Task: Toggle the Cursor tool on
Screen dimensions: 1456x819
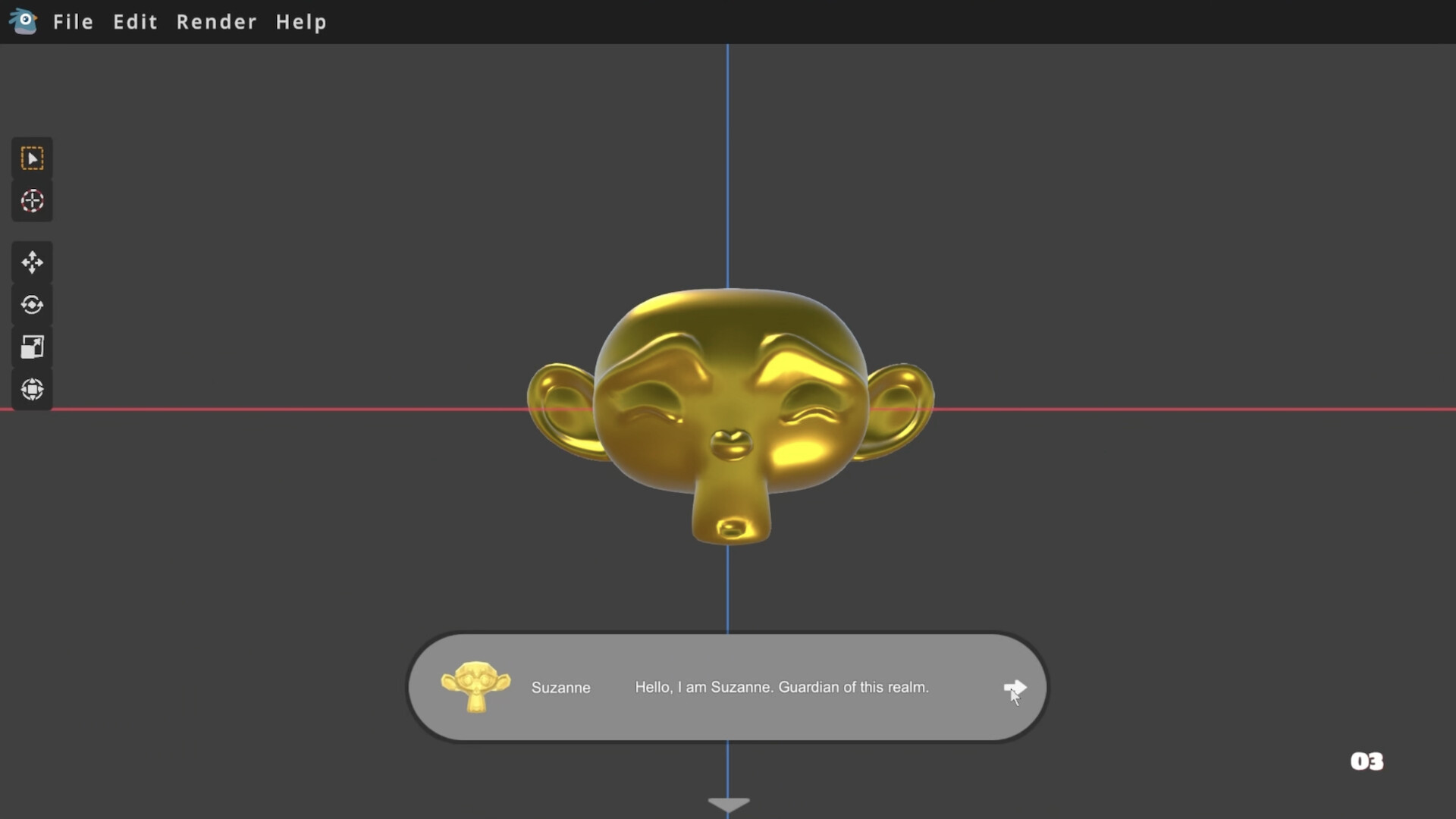Action: 32,201
